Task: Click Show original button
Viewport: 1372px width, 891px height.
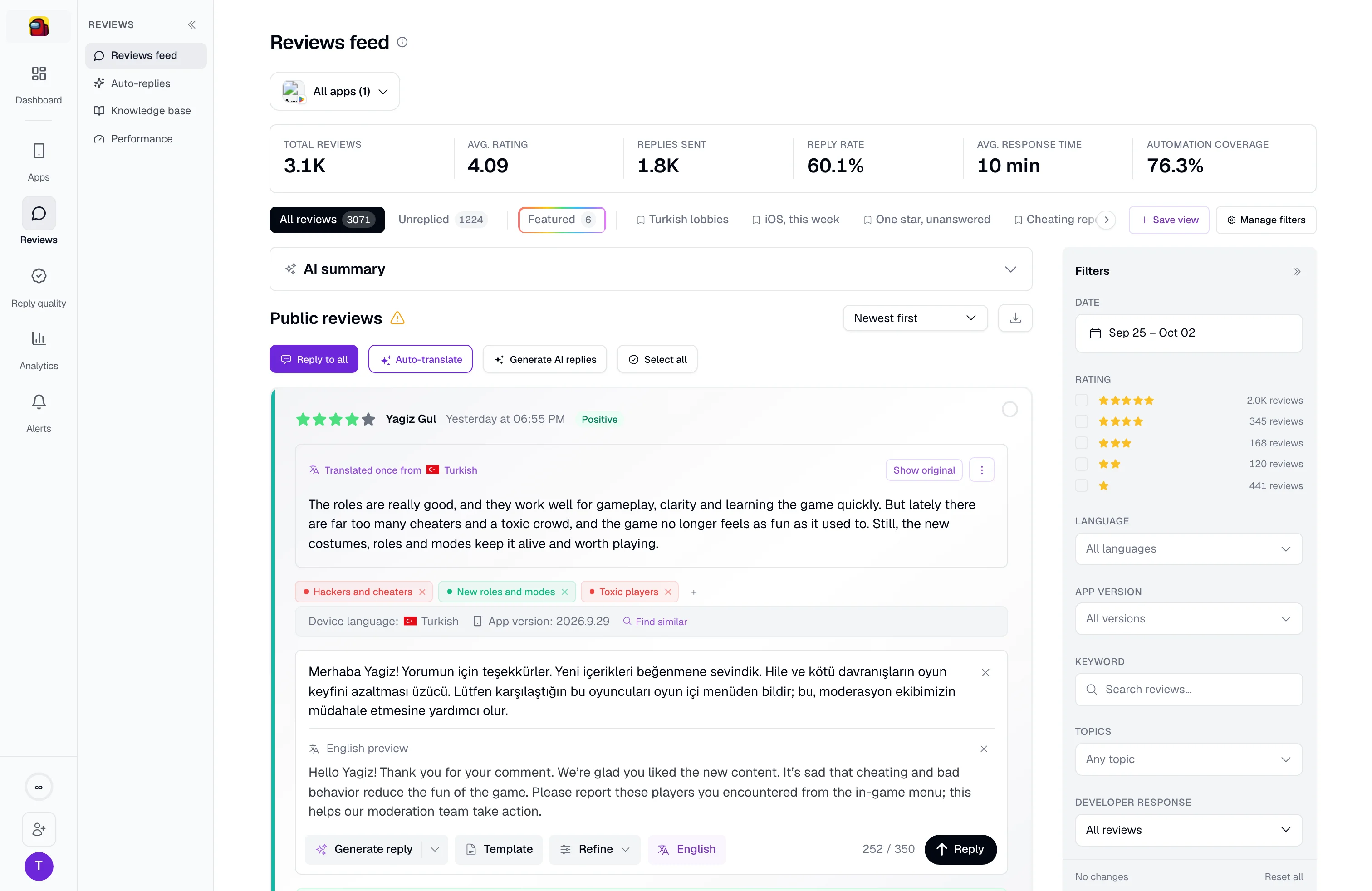Action: click(923, 470)
